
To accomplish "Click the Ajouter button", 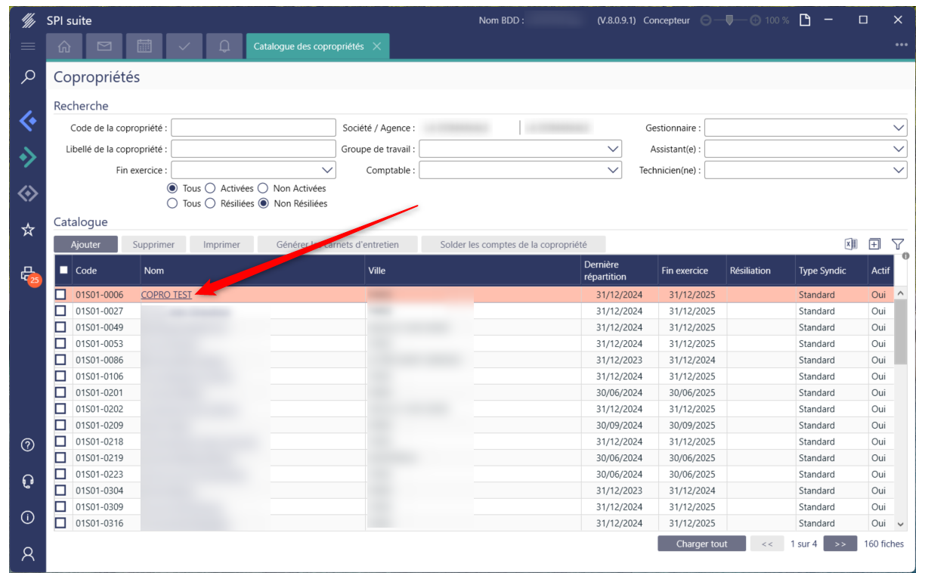I will (85, 244).
